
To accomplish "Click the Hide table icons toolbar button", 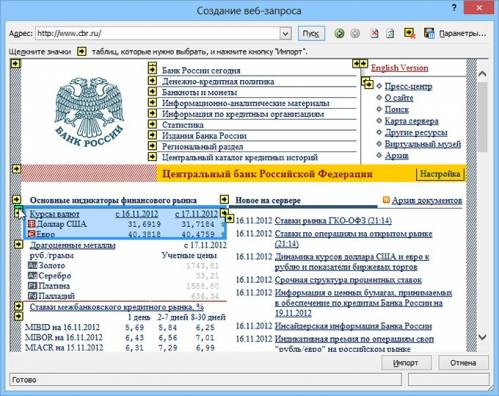I will [409, 33].
